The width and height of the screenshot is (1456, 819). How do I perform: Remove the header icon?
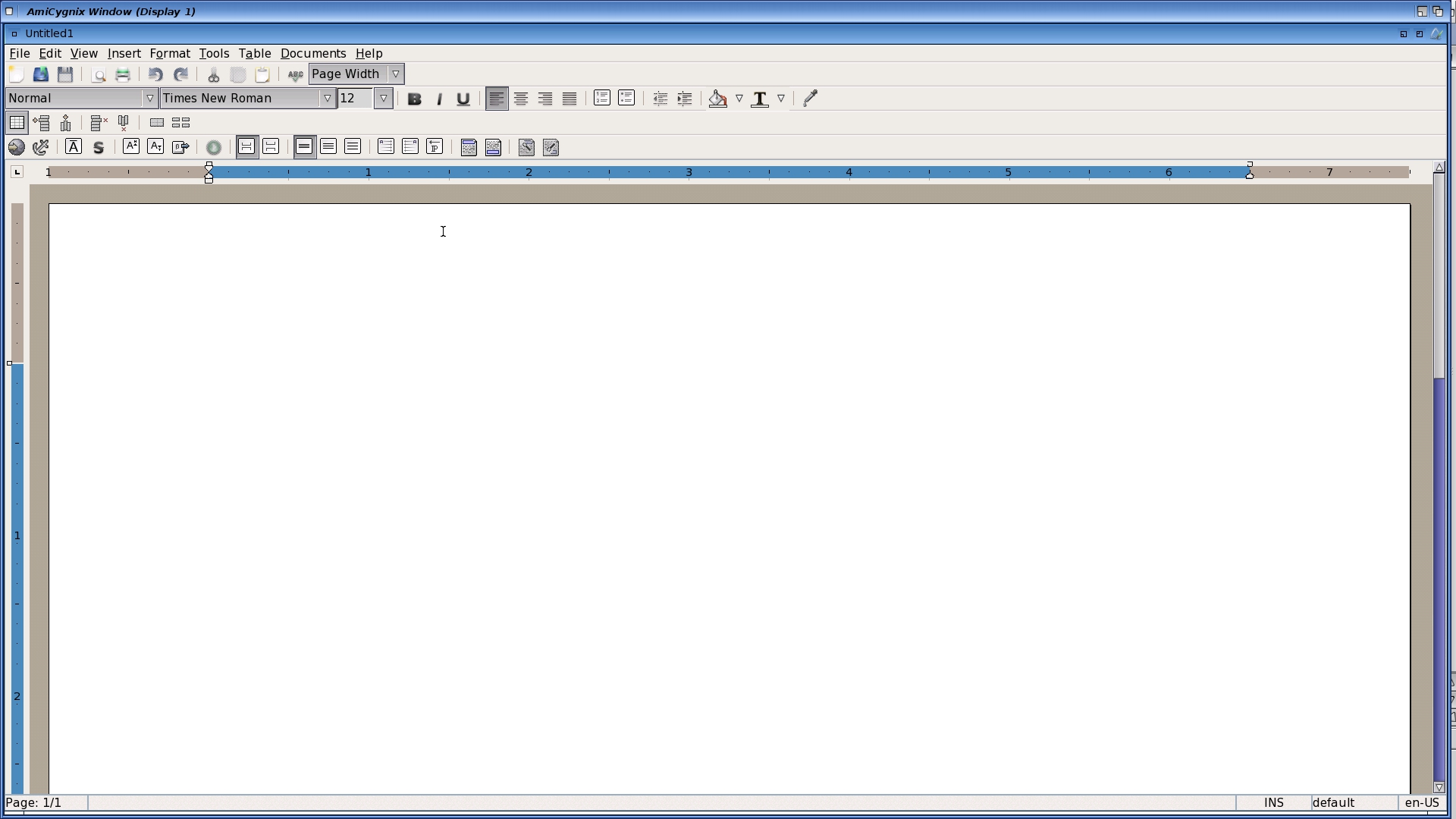click(x=526, y=147)
